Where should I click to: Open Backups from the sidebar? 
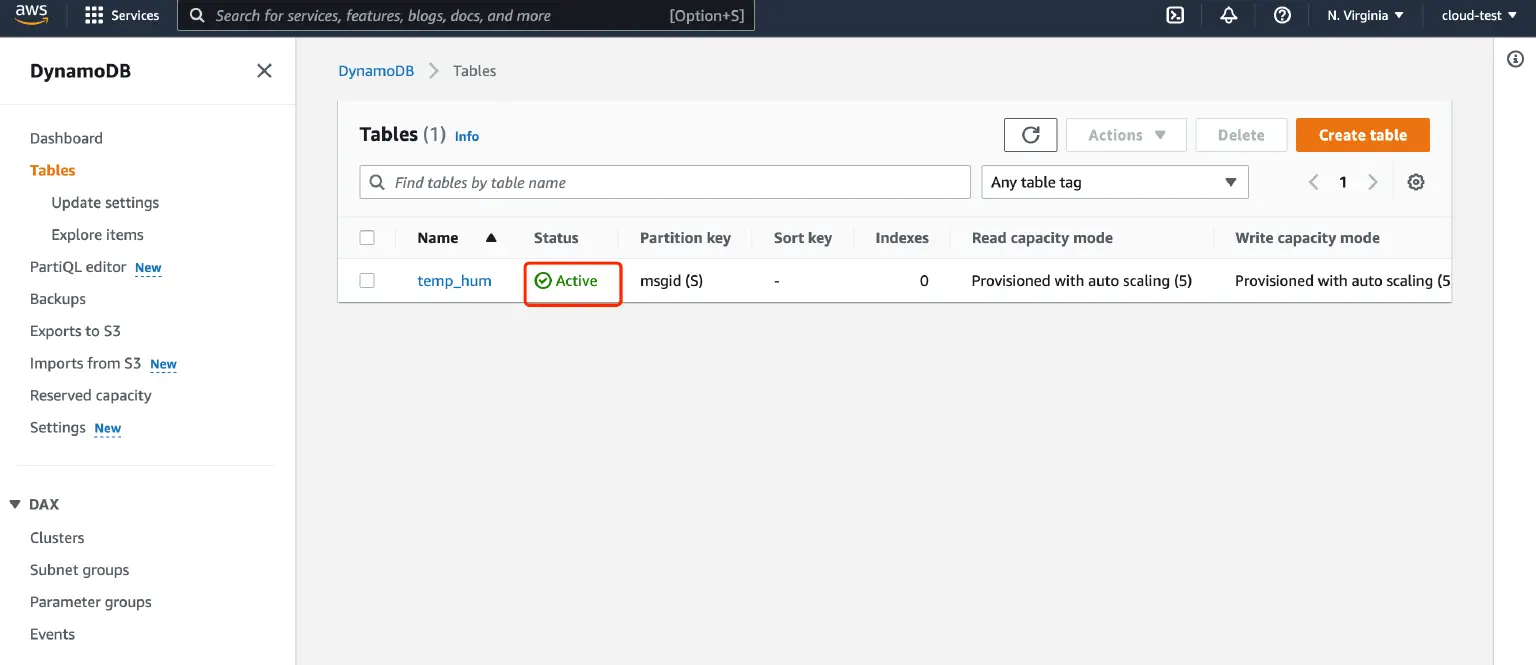pyautogui.click(x=58, y=299)
